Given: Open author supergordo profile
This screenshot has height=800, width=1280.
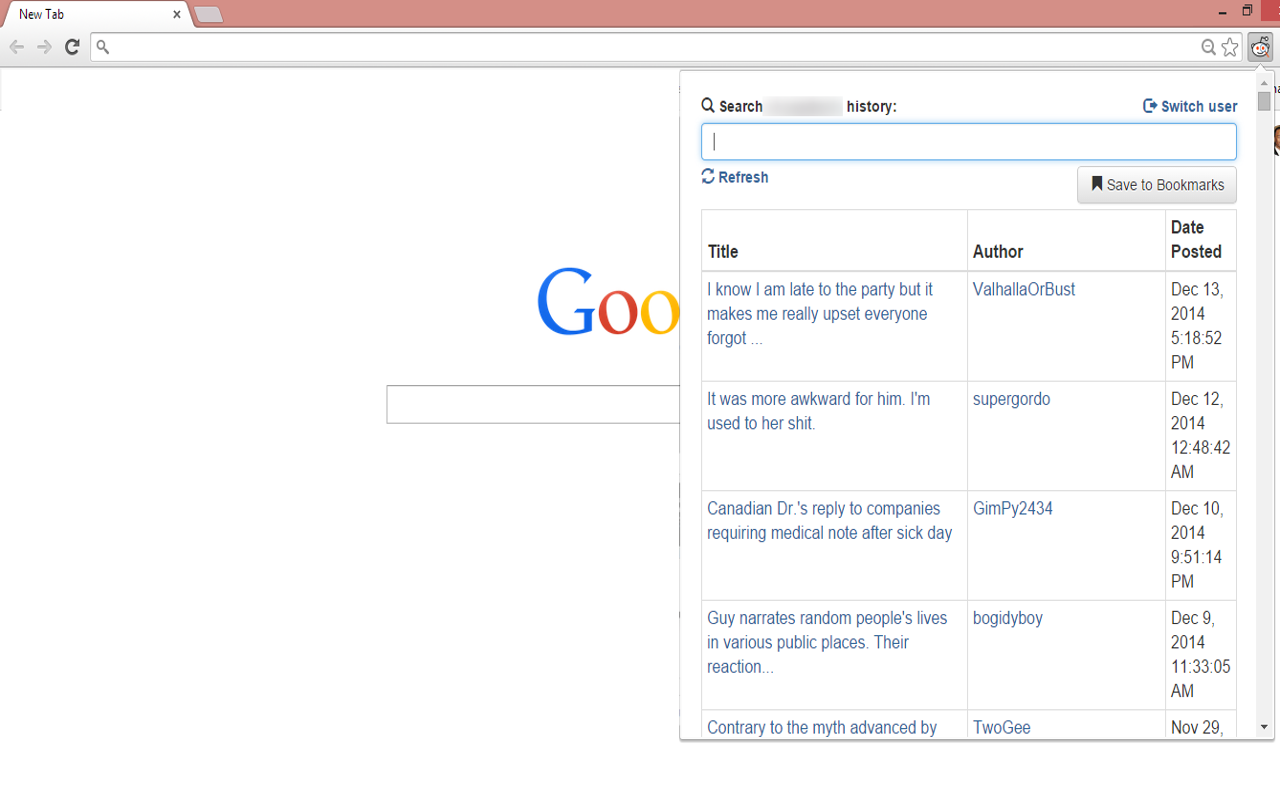Looking at the screenshot, I should [1012, 399].
